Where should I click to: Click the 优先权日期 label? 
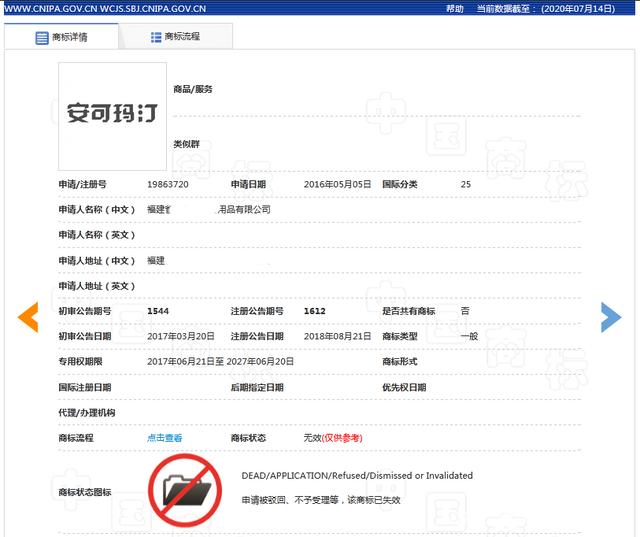(x=404, y=387)
